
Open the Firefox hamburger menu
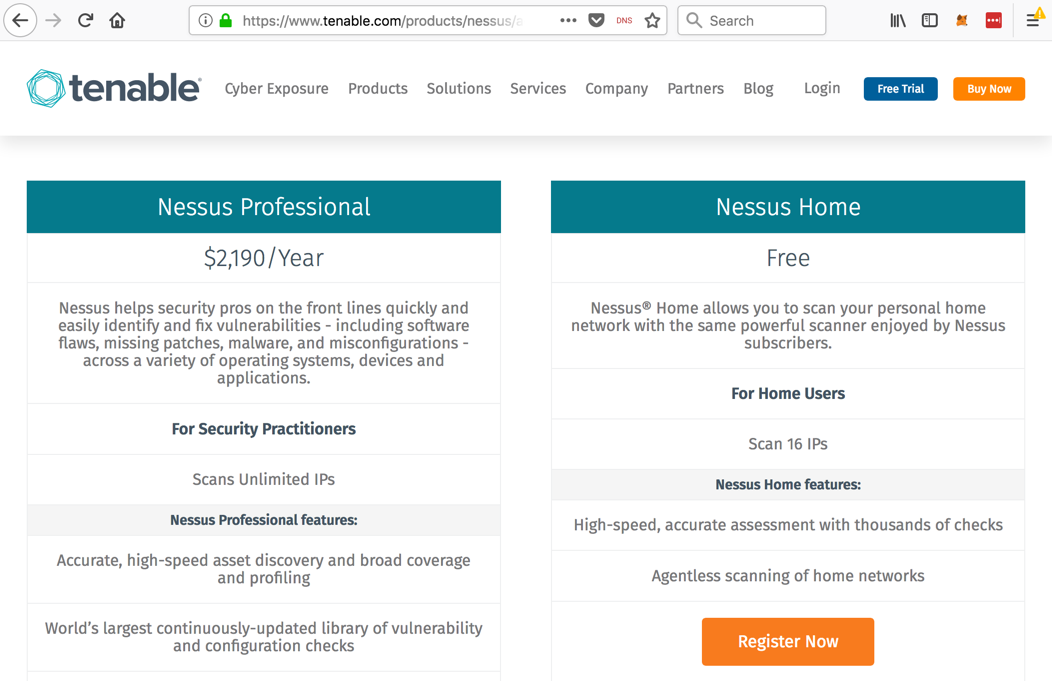tap(1033, 20)
